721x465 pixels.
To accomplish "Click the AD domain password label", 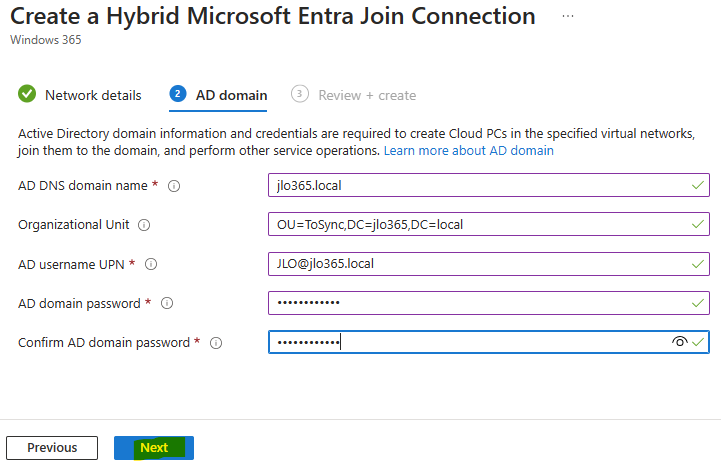I will click(79, 304).
